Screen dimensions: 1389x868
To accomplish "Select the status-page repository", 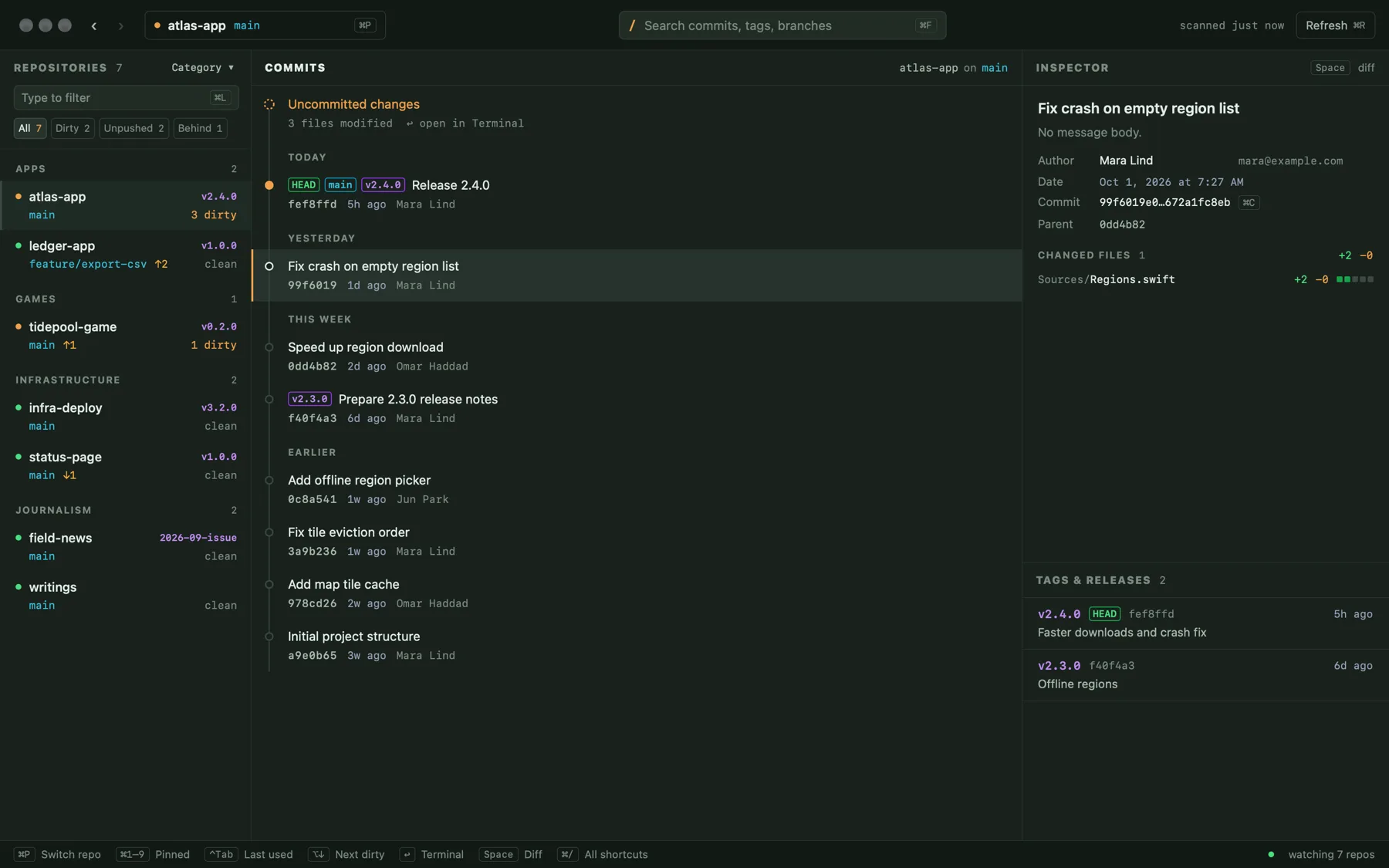I will coord(126,466).
